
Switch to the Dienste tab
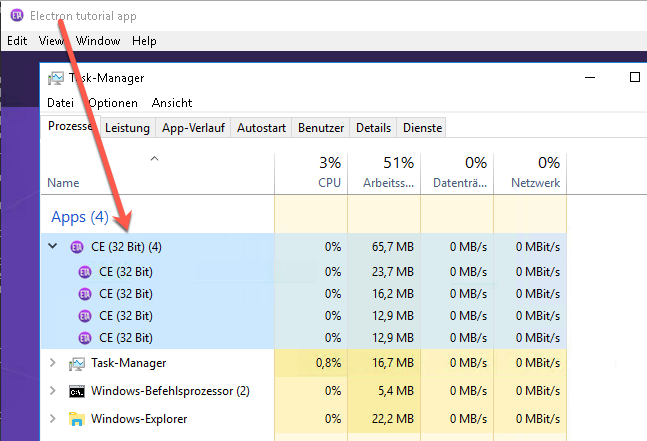(422, 128)
